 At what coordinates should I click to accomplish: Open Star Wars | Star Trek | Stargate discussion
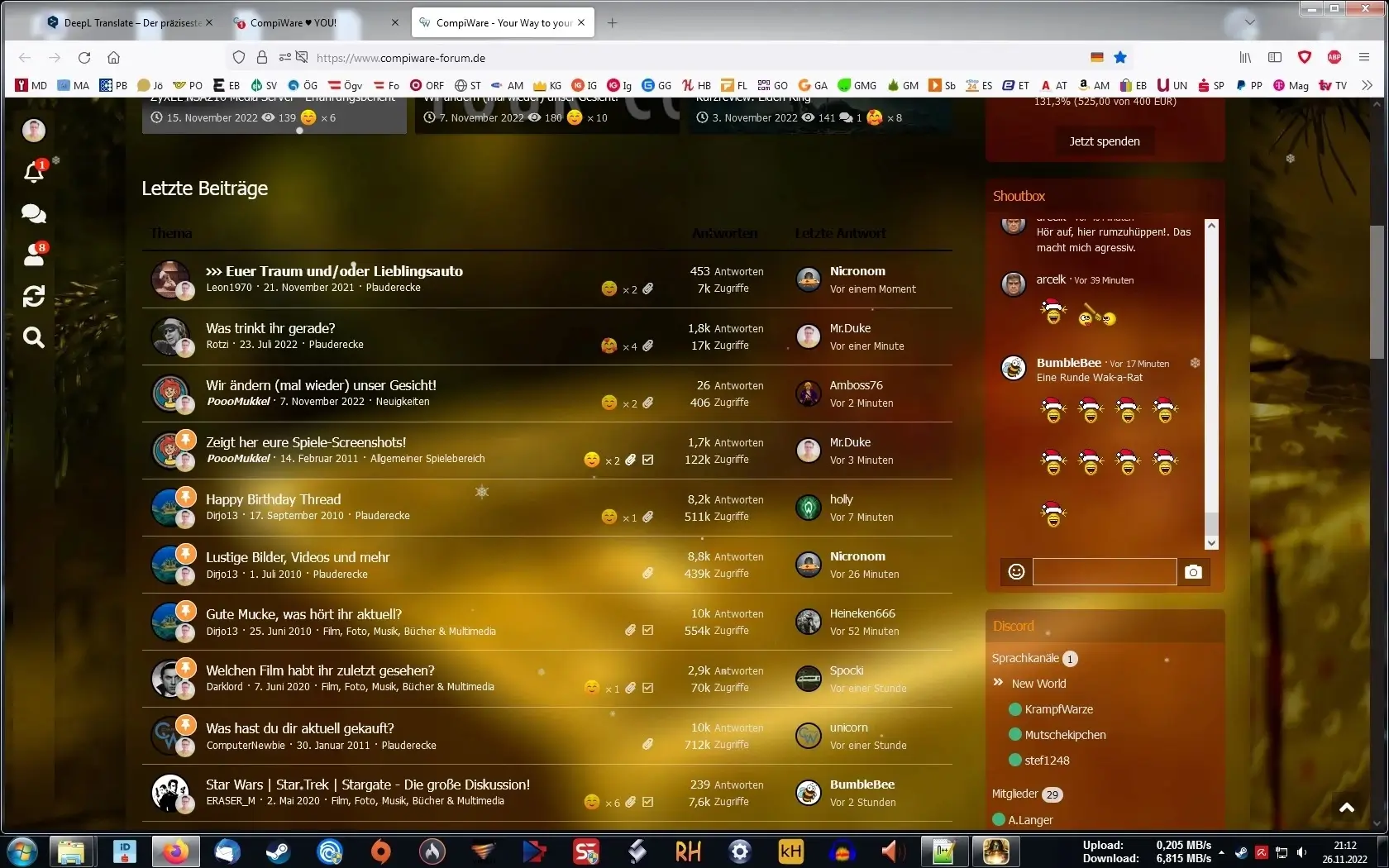(368, 785)
